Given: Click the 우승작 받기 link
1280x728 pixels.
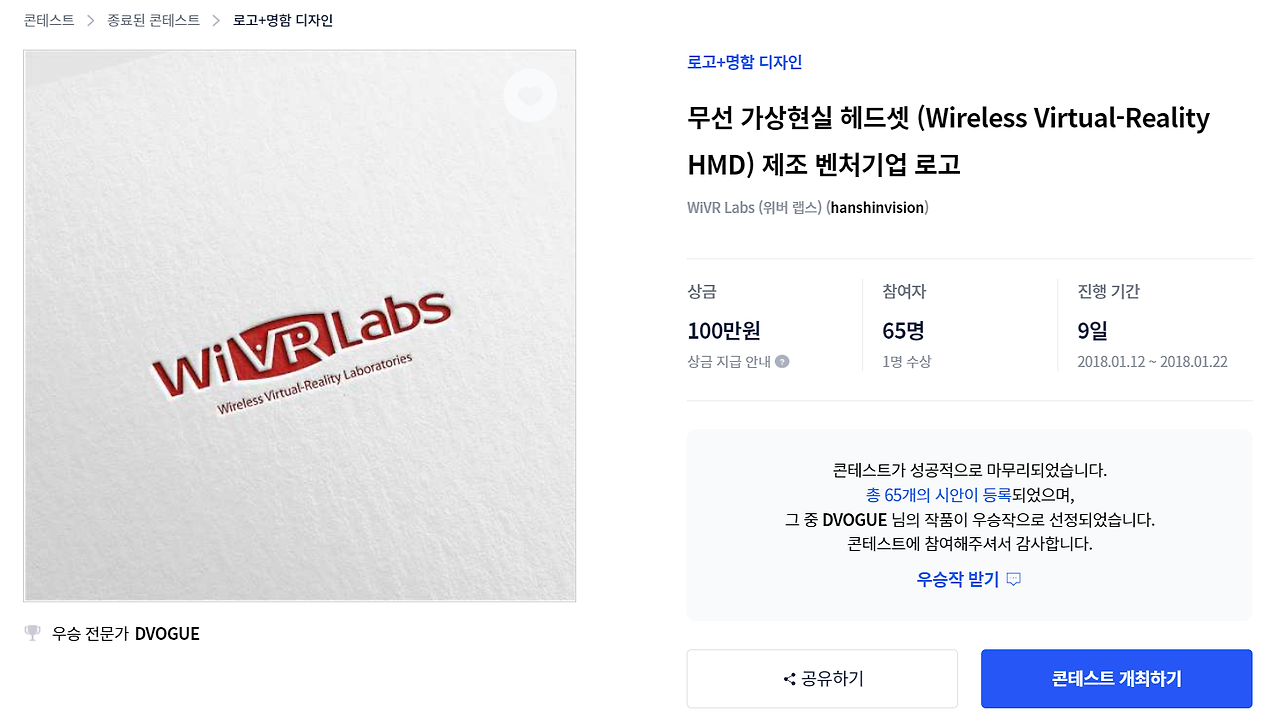Looking at the screenshot, I should coord(958,579).
